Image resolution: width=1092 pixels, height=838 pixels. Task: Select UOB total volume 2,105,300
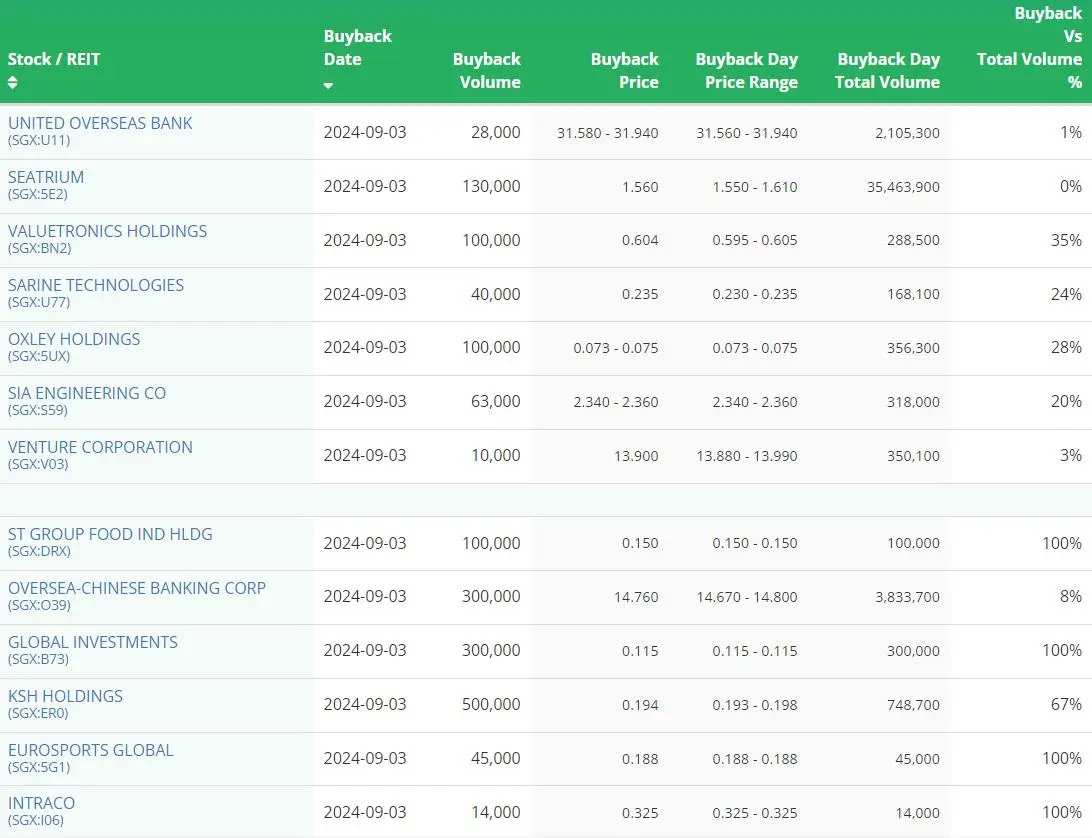(x=907, y=133)
